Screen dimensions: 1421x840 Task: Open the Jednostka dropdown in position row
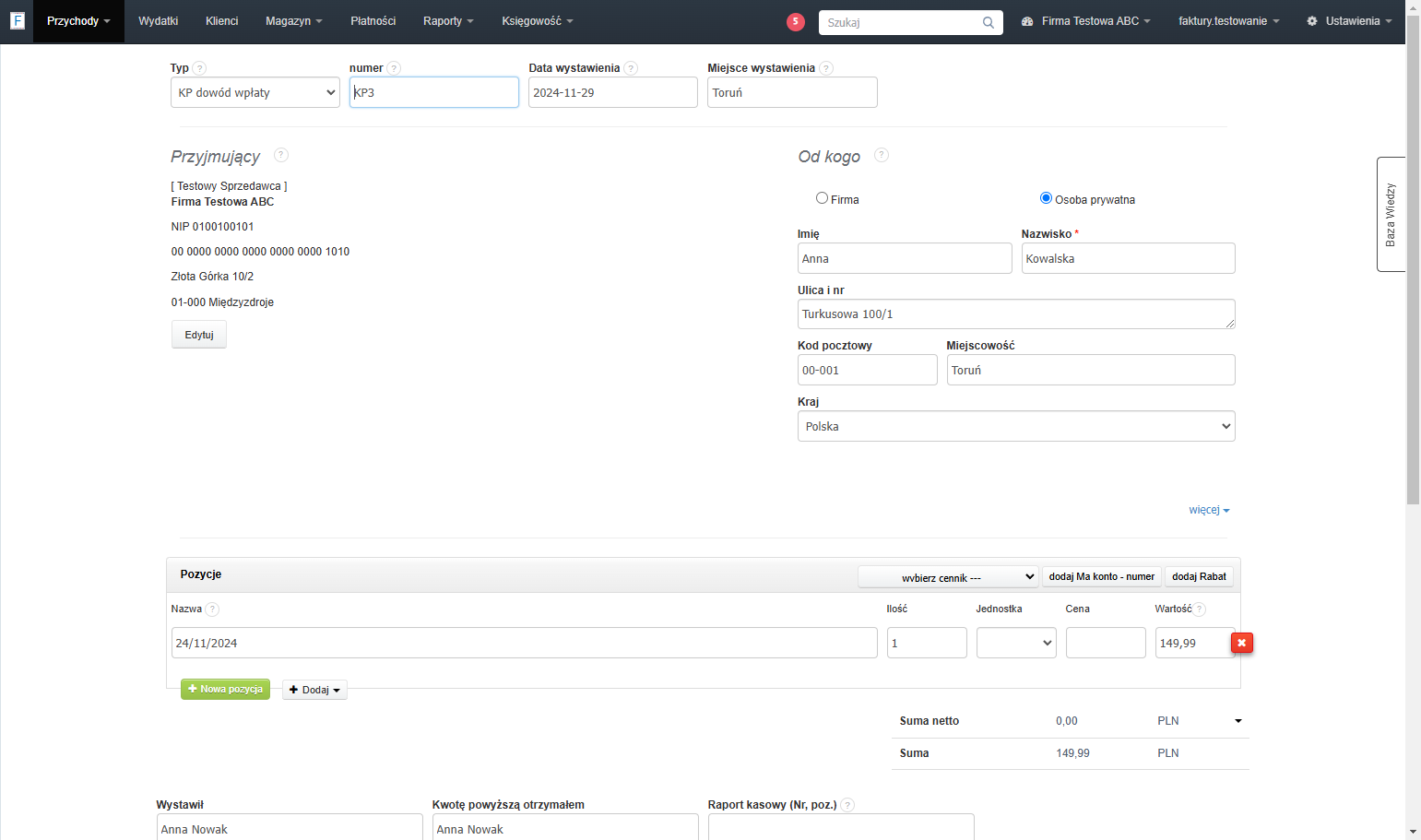(1016, 643)
